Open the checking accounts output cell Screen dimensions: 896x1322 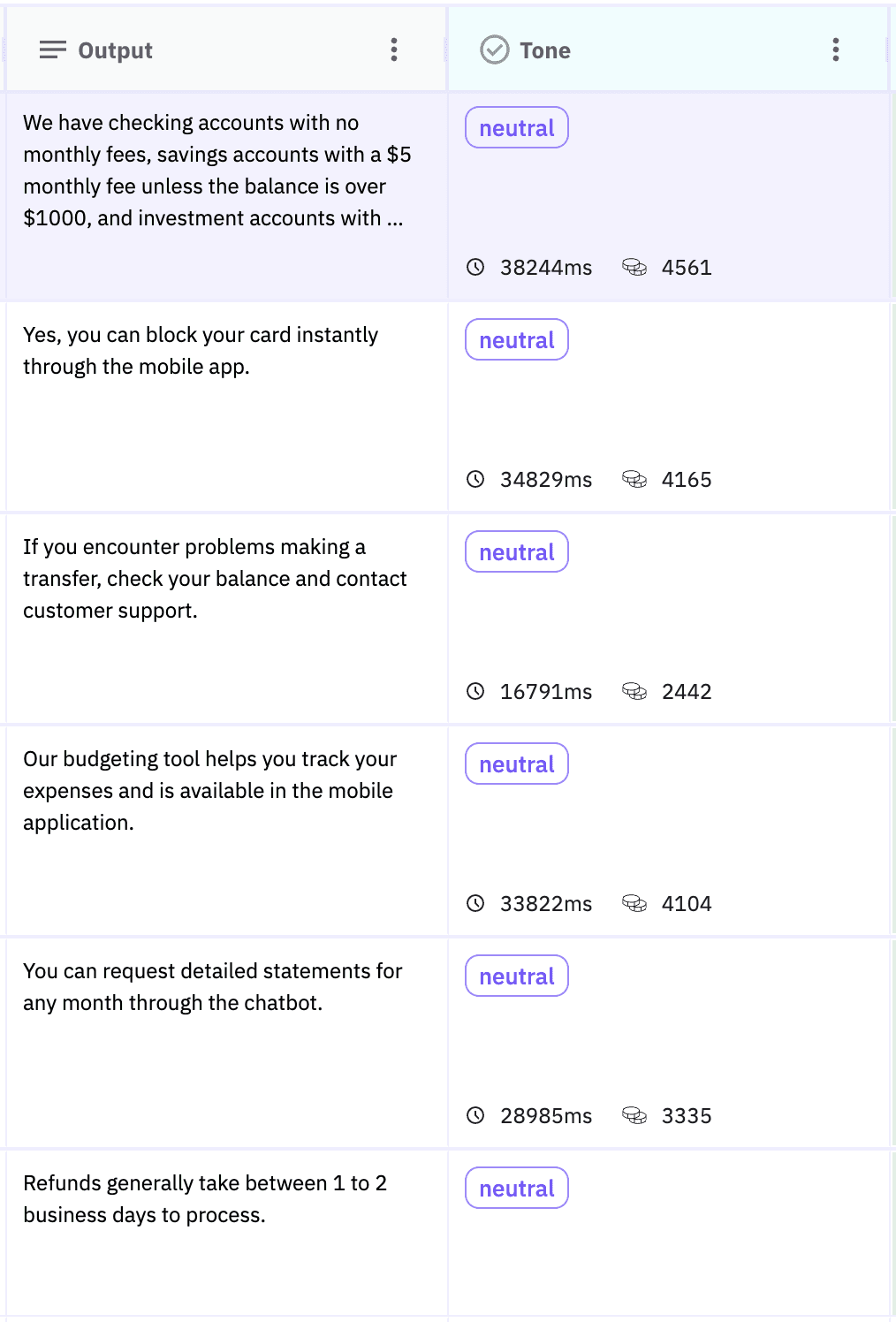[x=226, y=196]
